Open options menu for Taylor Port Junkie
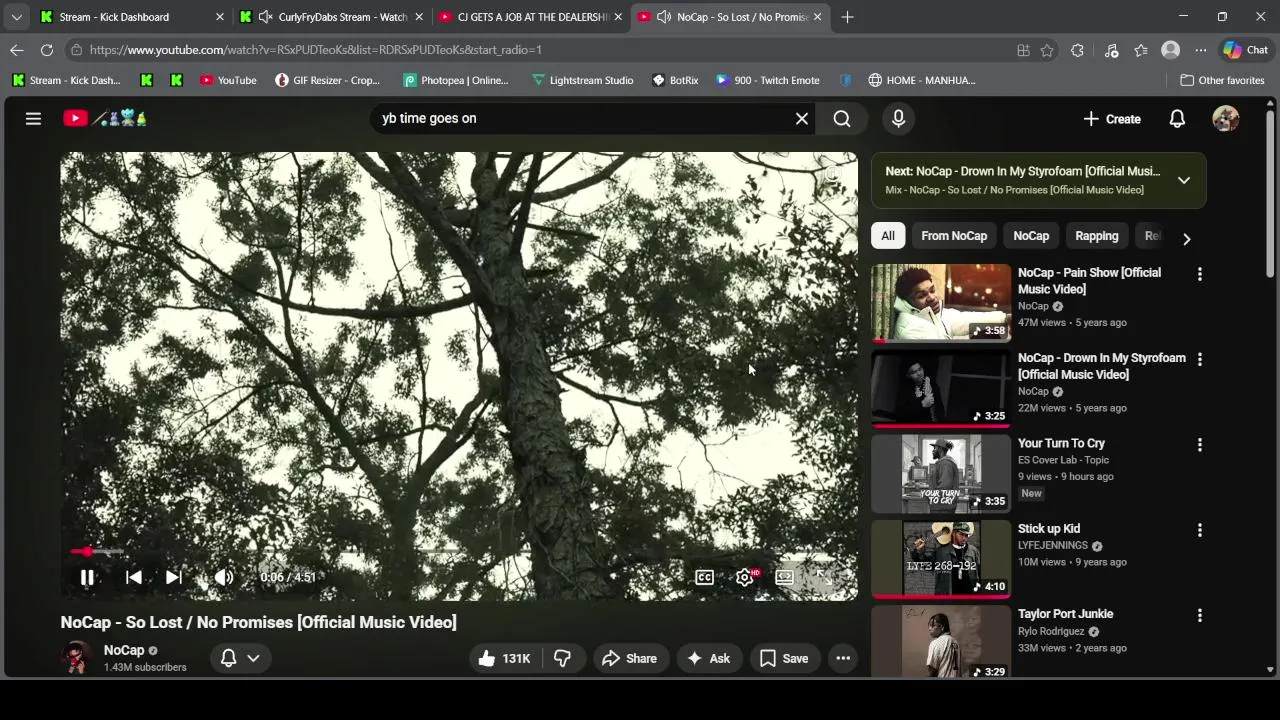This screenshot has width=1280, height=720. point(1200,616)
